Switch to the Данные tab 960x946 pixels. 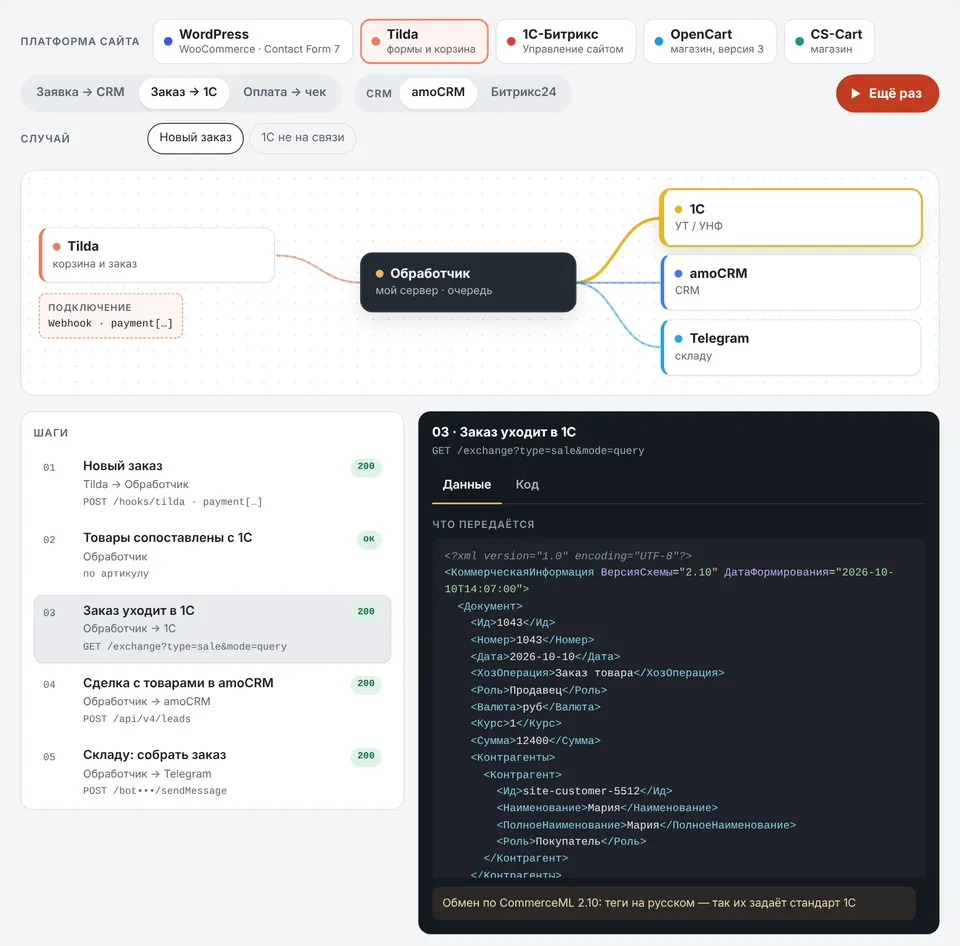click(467, 485)
